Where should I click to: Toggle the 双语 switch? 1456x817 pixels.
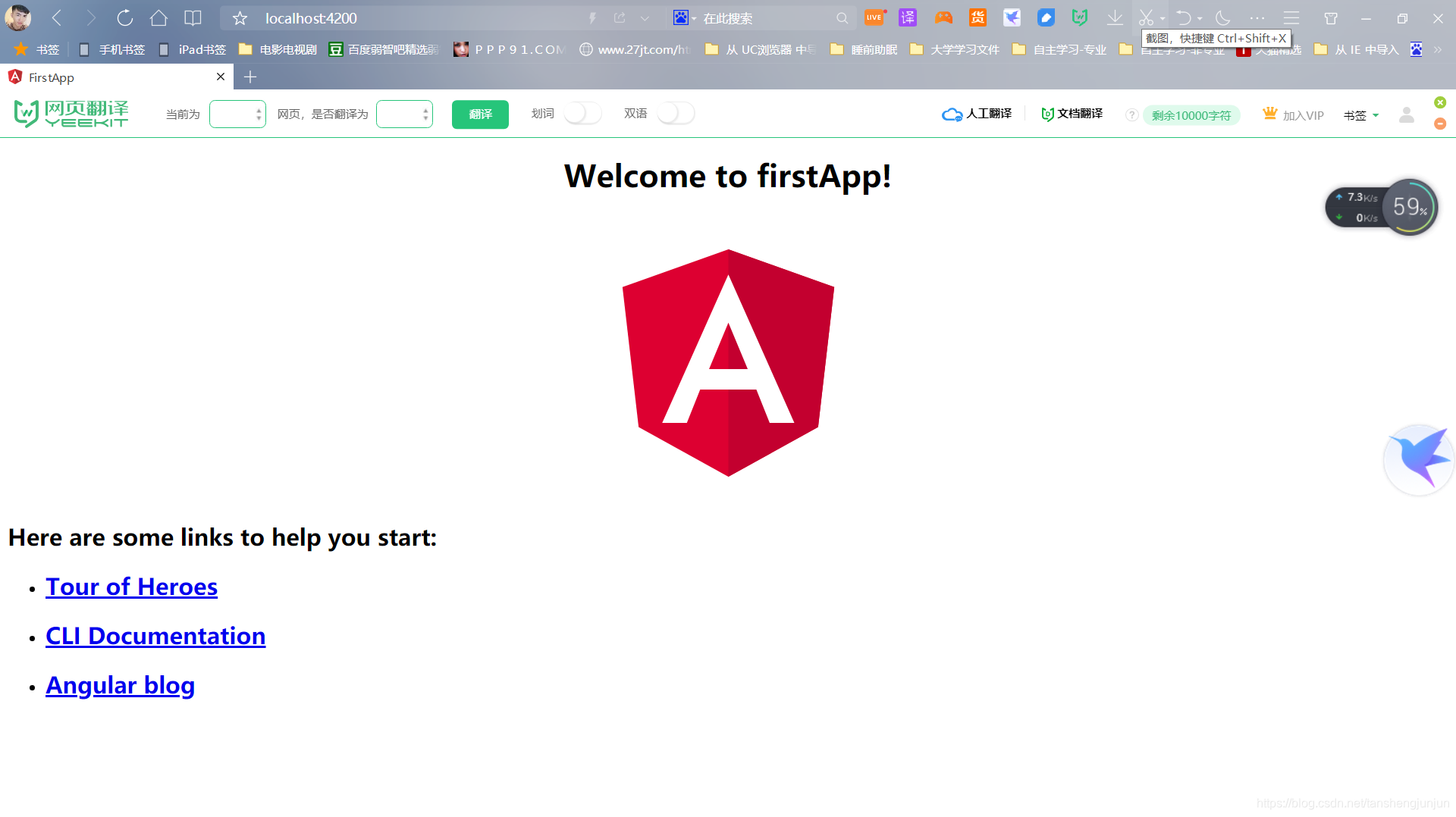pos(676,113)
